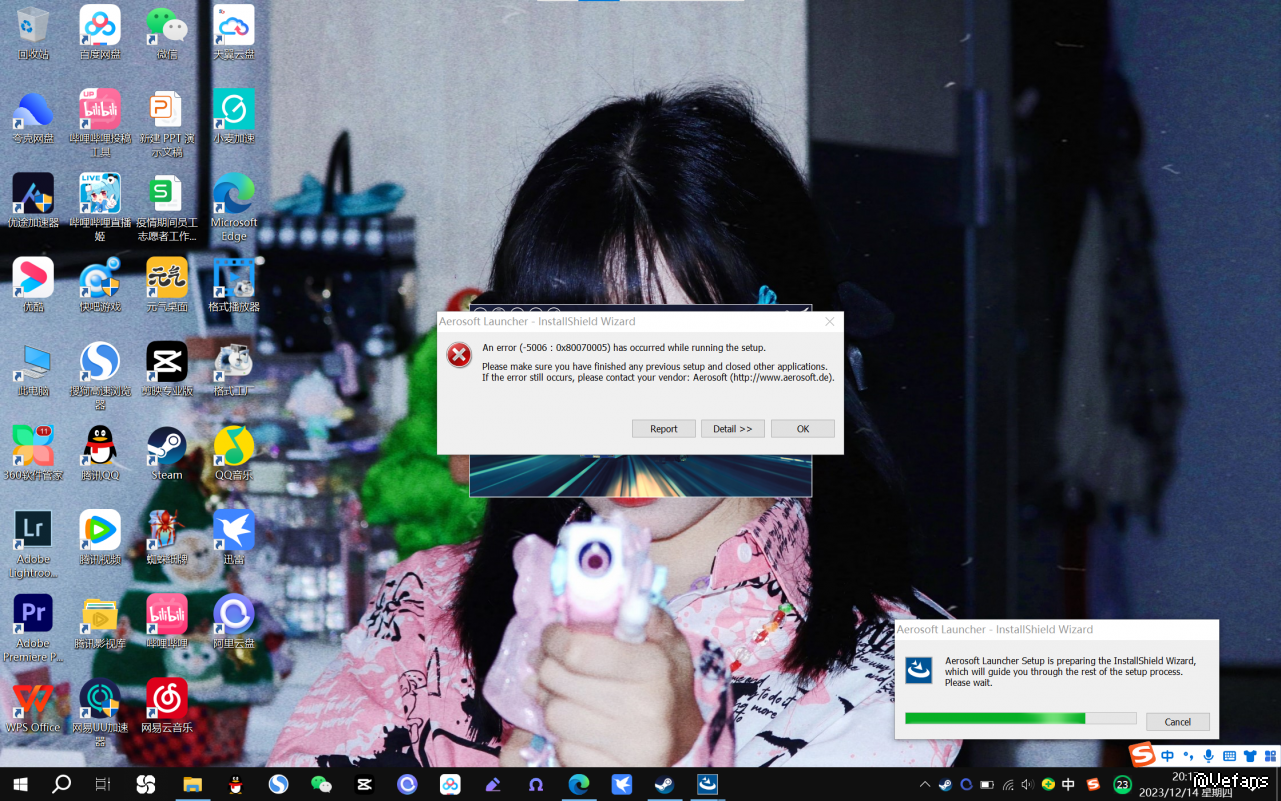Open Xunlei (迅雷) desktop shortcut
1281x801 pixels.
[x=234, y=537]
